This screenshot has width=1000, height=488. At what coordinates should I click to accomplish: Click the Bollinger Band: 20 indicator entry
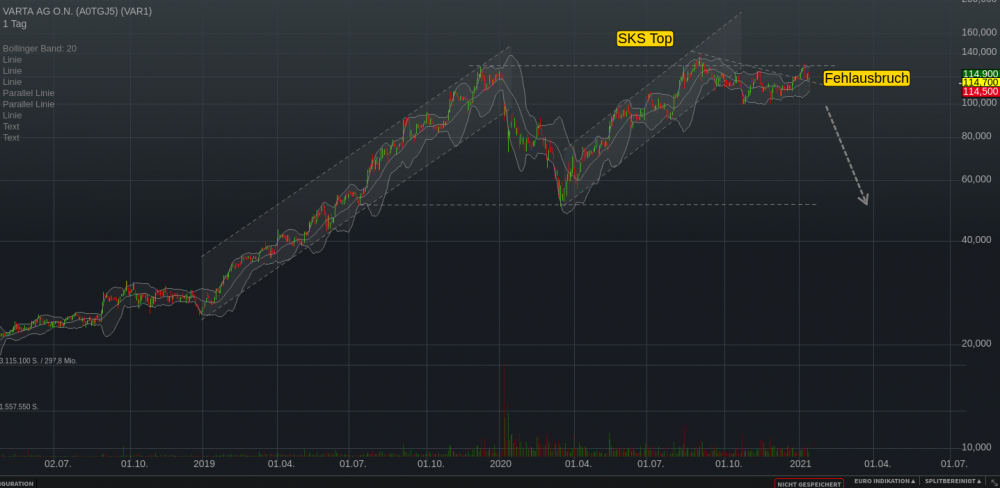pyautogui.click(x=40, y=48)
